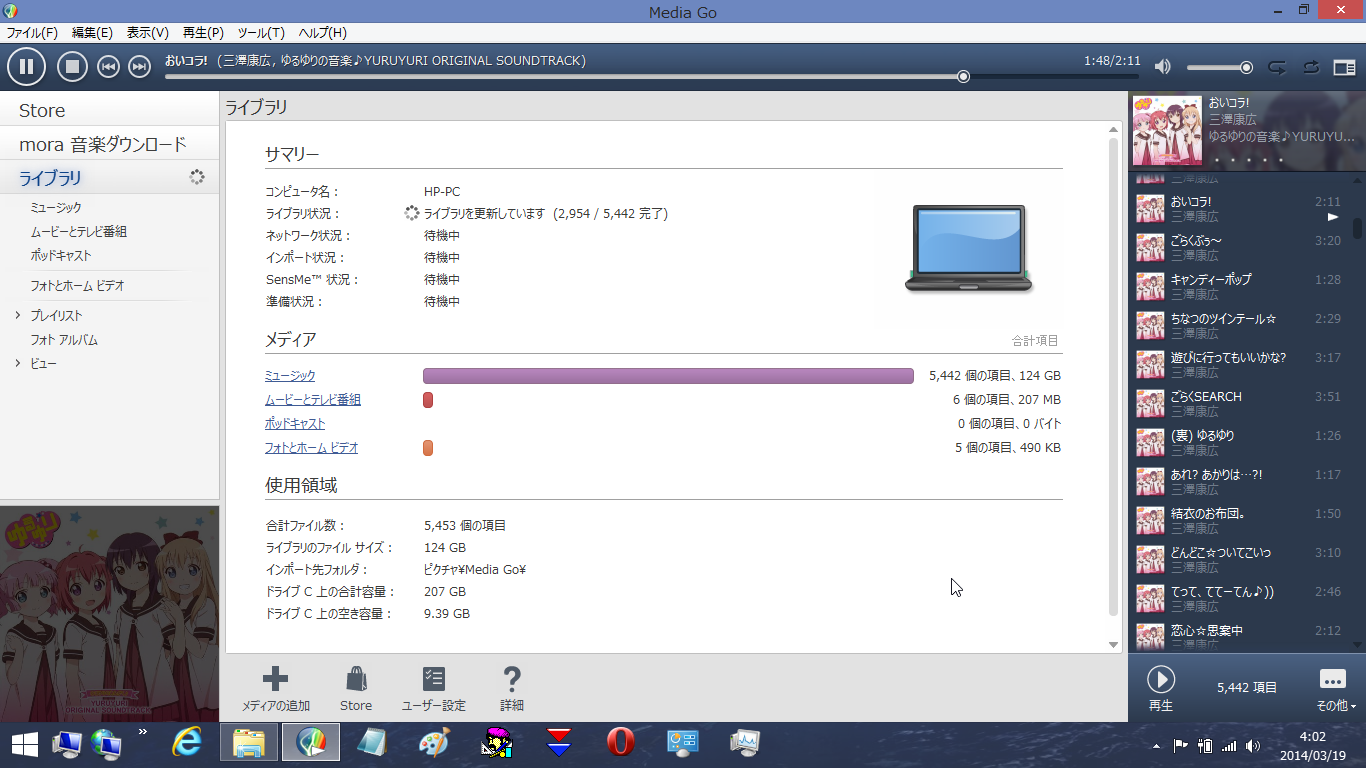The width and height of the screenshot is (1366, 768).
Task: Open the フォトとホーム ビデオ link under メディア
Action: [311, 448]
